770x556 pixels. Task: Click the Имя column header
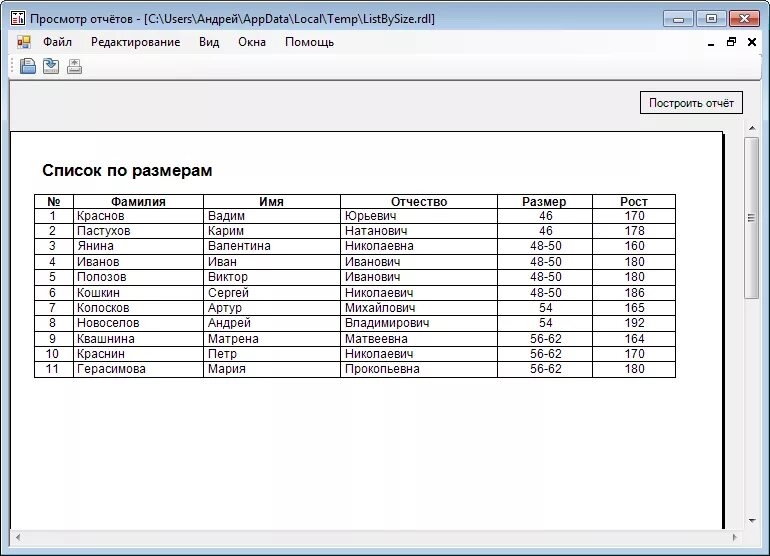[x=272, y=201]
